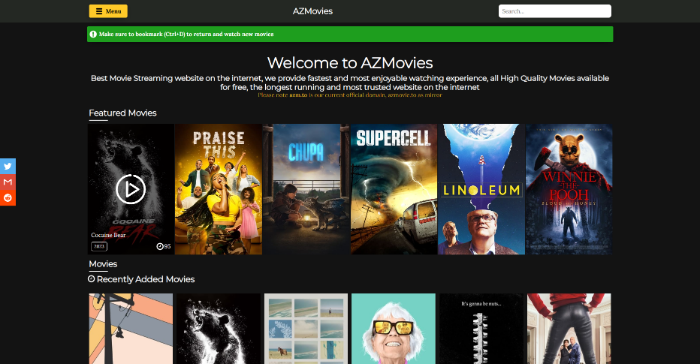Click the AZMovies site title
Screen dimensions: 700x364
tap(312, 11)
